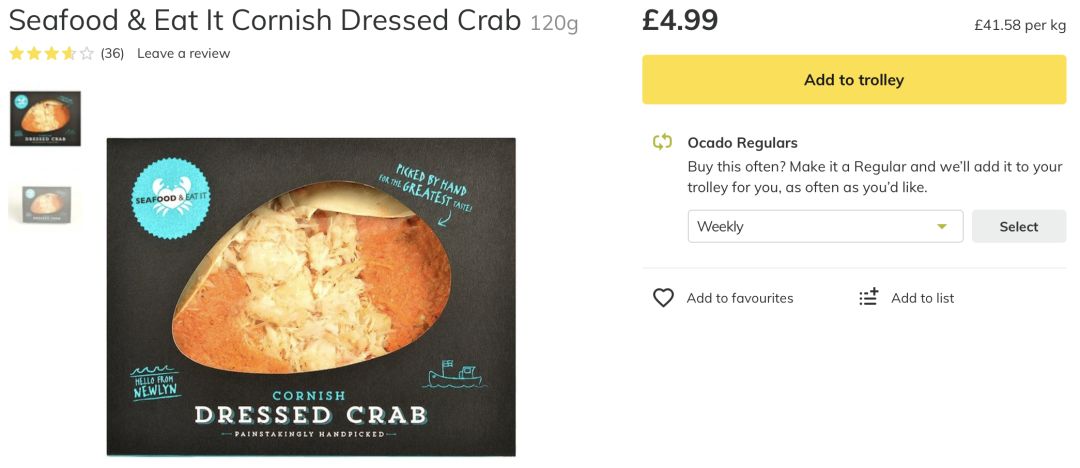The height and width of the screenshot is (468, 1080).
Task: Open the 36 reviews count
Action: (x=112, y=54)
